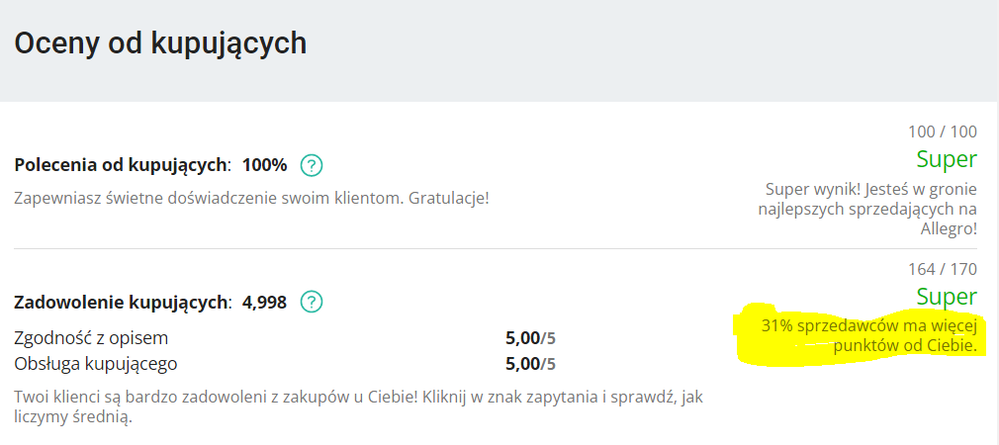Click the 5,00/5 score for Obsługa kupującego

coord(531,363)
